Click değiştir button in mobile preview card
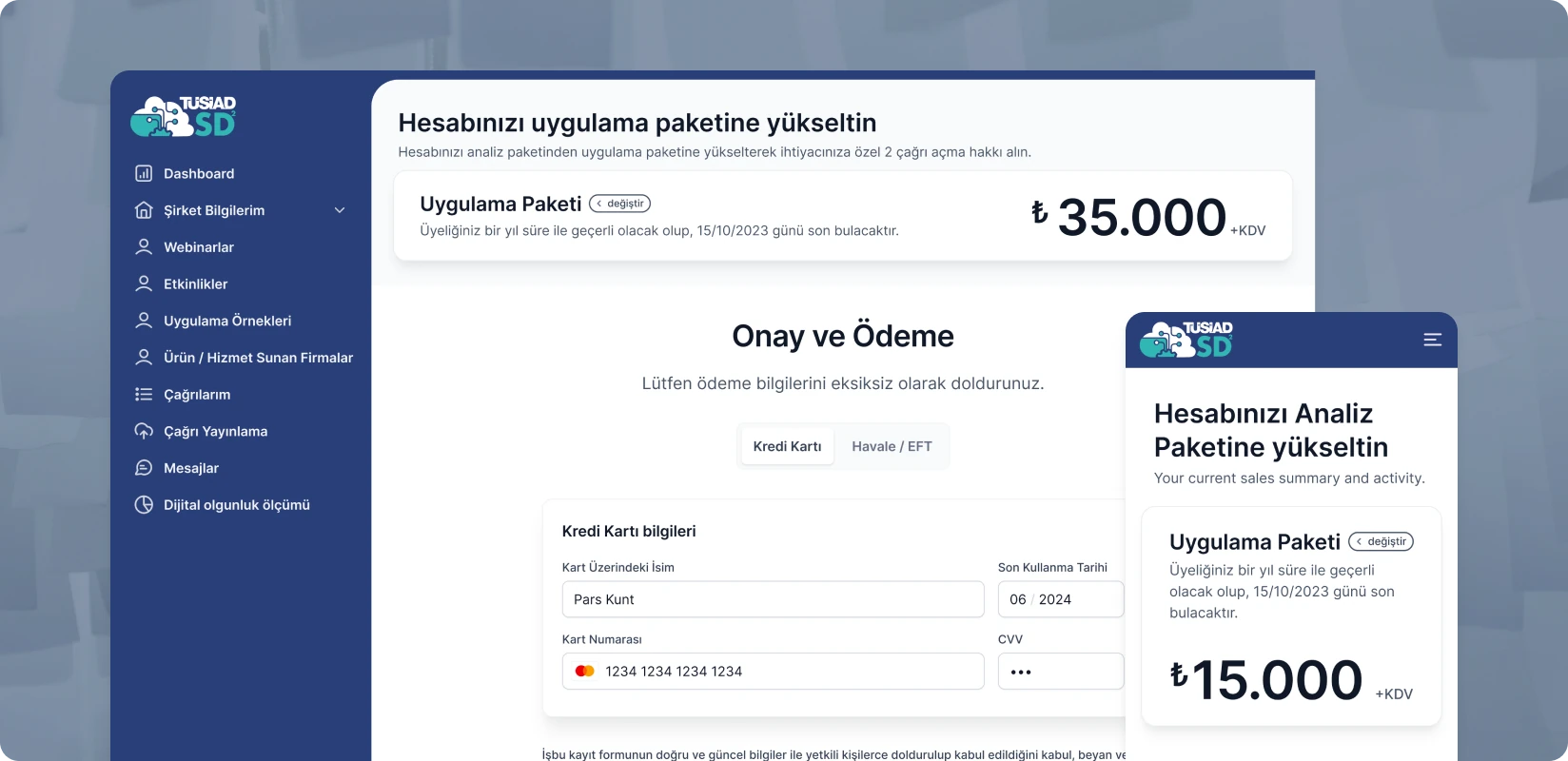 [x=1382, y=541]
